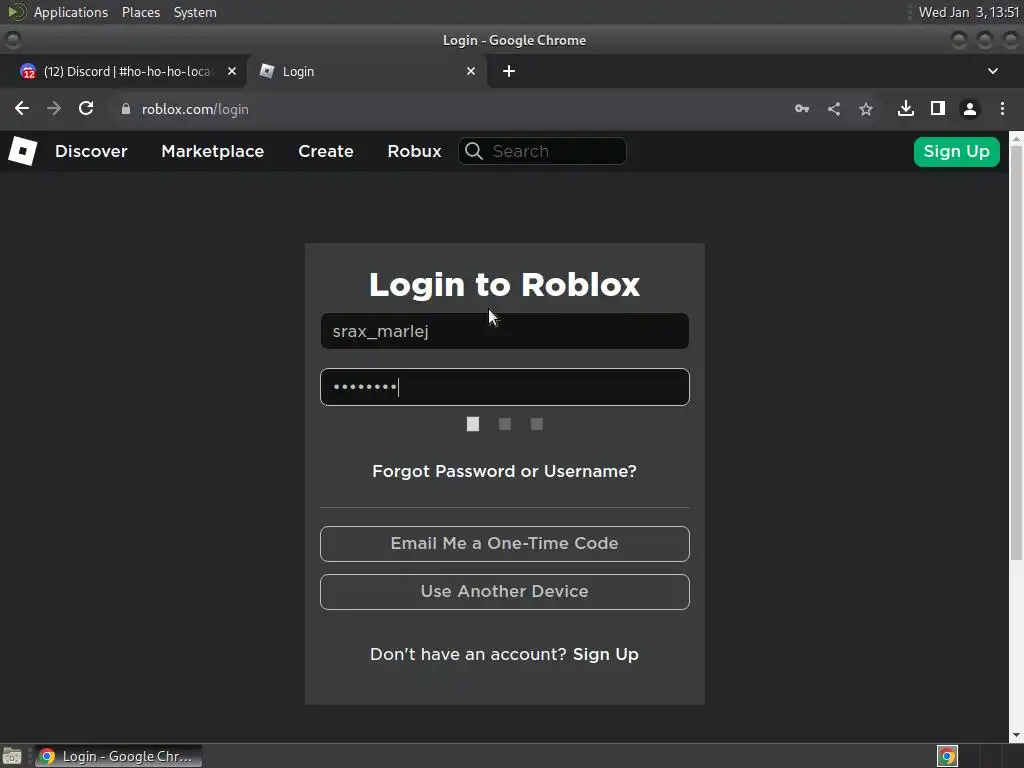Select the Login browser tab

[367, 71]
